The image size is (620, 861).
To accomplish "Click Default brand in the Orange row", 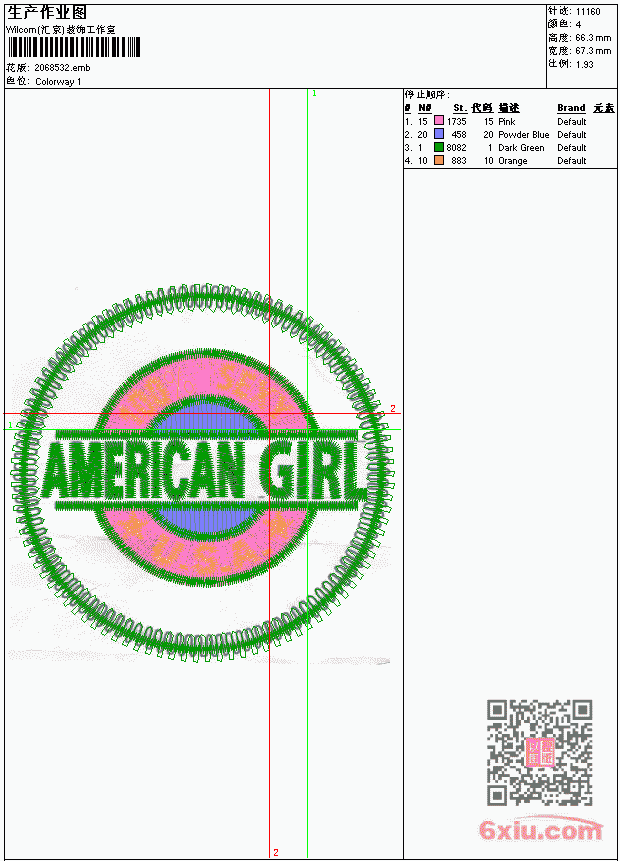I will pyautogui.click(x=572, y=161).
